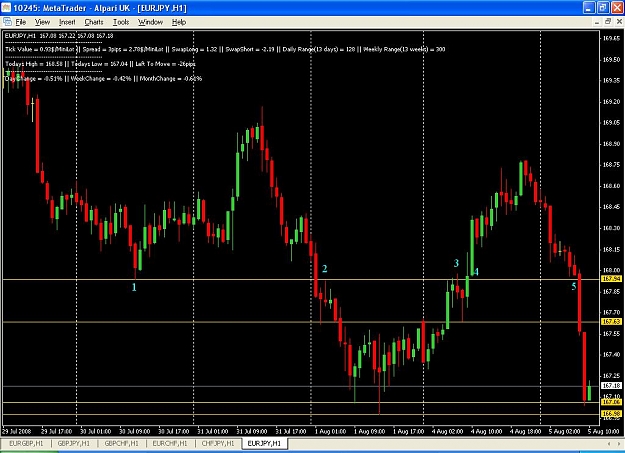Switch to the EURGBP,H1 chart tab

[26, 443]
